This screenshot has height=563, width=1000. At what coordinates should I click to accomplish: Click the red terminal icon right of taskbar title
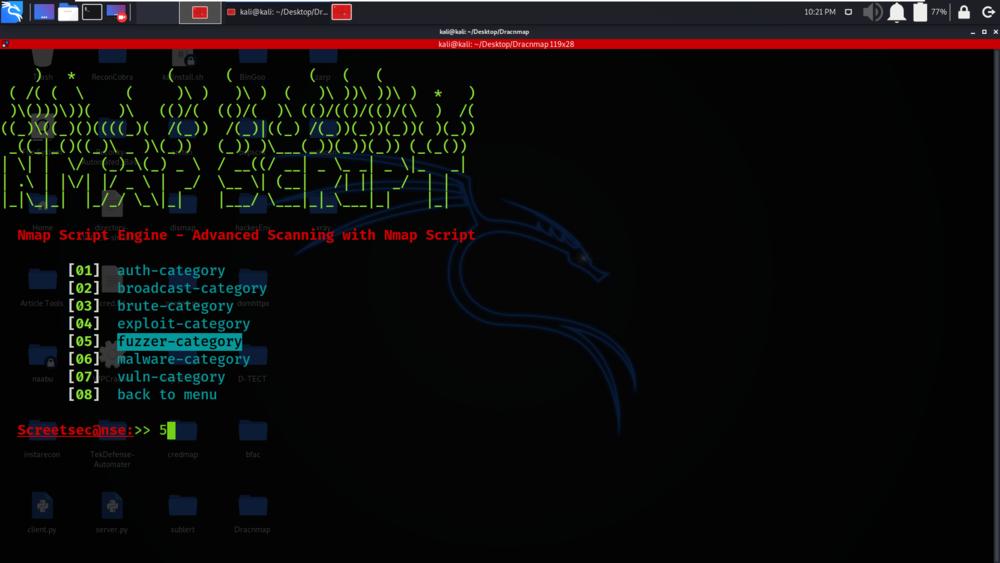(342, 12)
